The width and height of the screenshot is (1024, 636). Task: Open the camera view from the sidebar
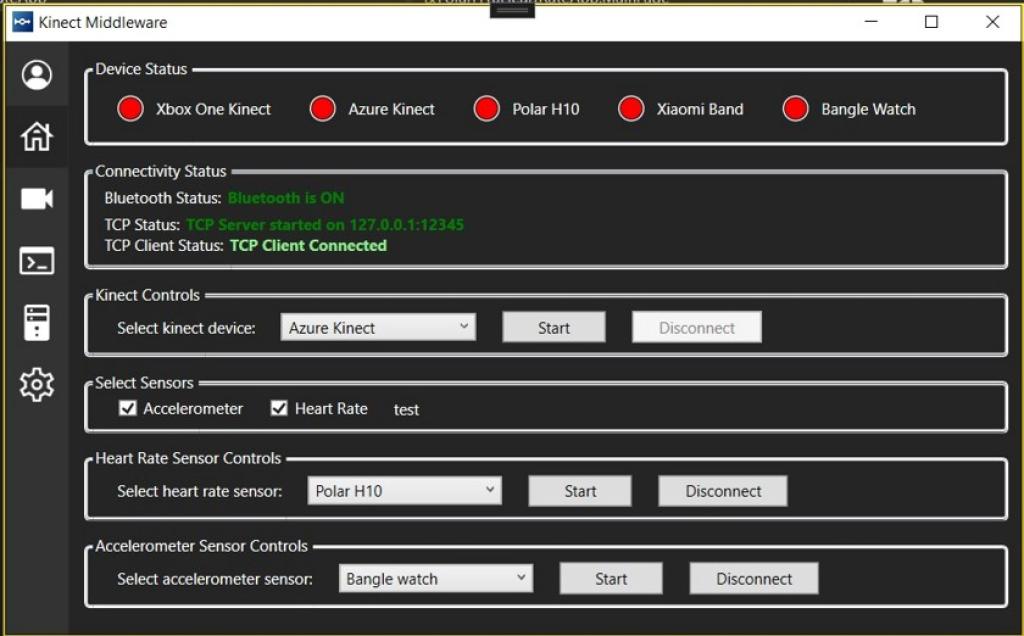(36, 199)
